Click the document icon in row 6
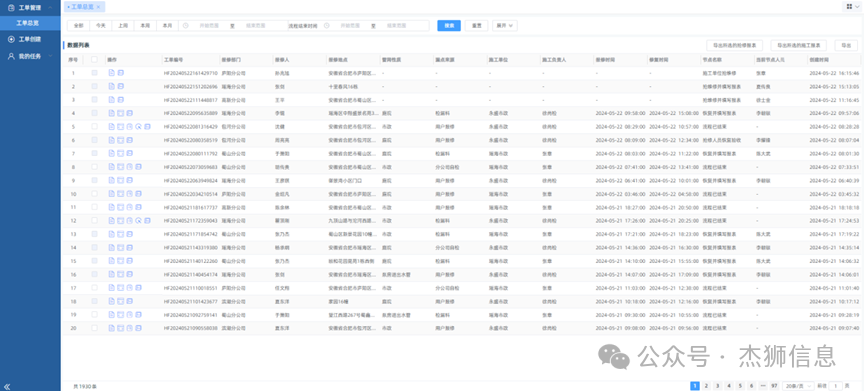 tap(111, 140)
